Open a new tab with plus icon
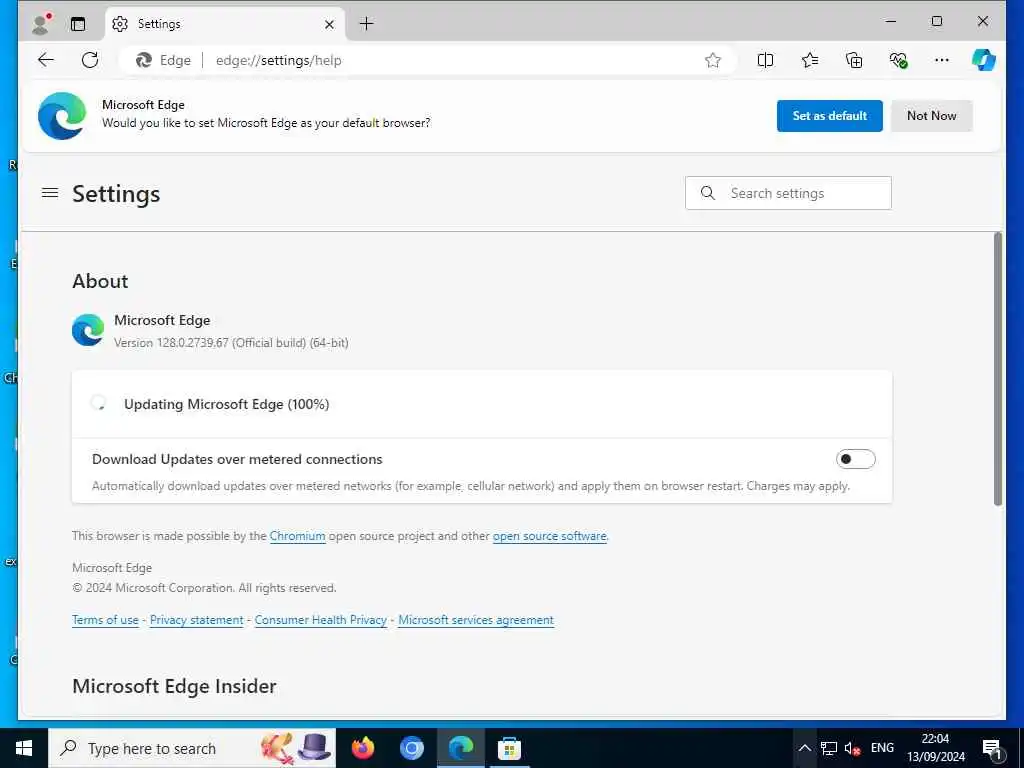This screenshot has width=1024, height=768. (x=366, y=24)
